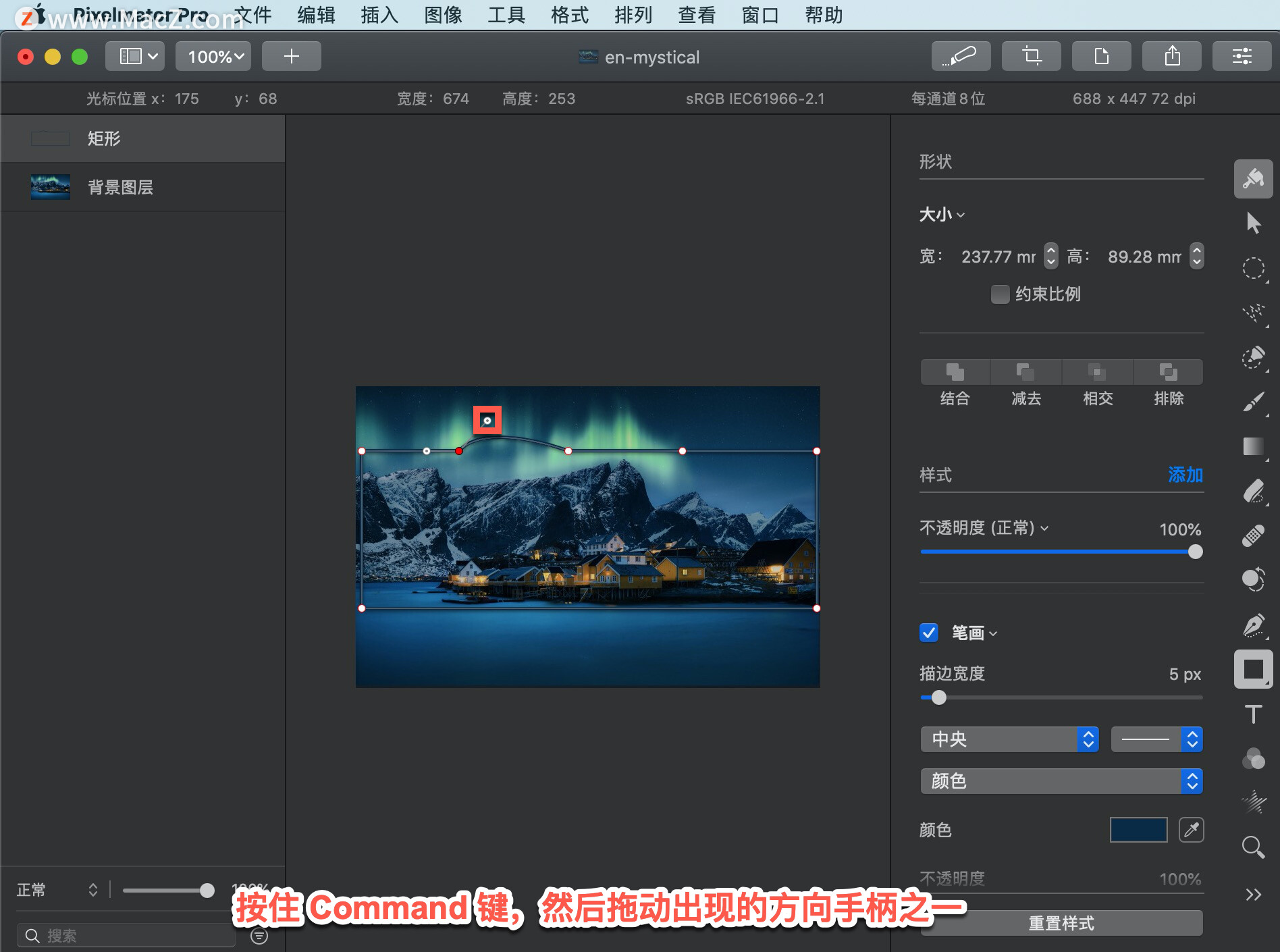Select the Arrange tool from the right toolbar

[x=1253, y=221]
